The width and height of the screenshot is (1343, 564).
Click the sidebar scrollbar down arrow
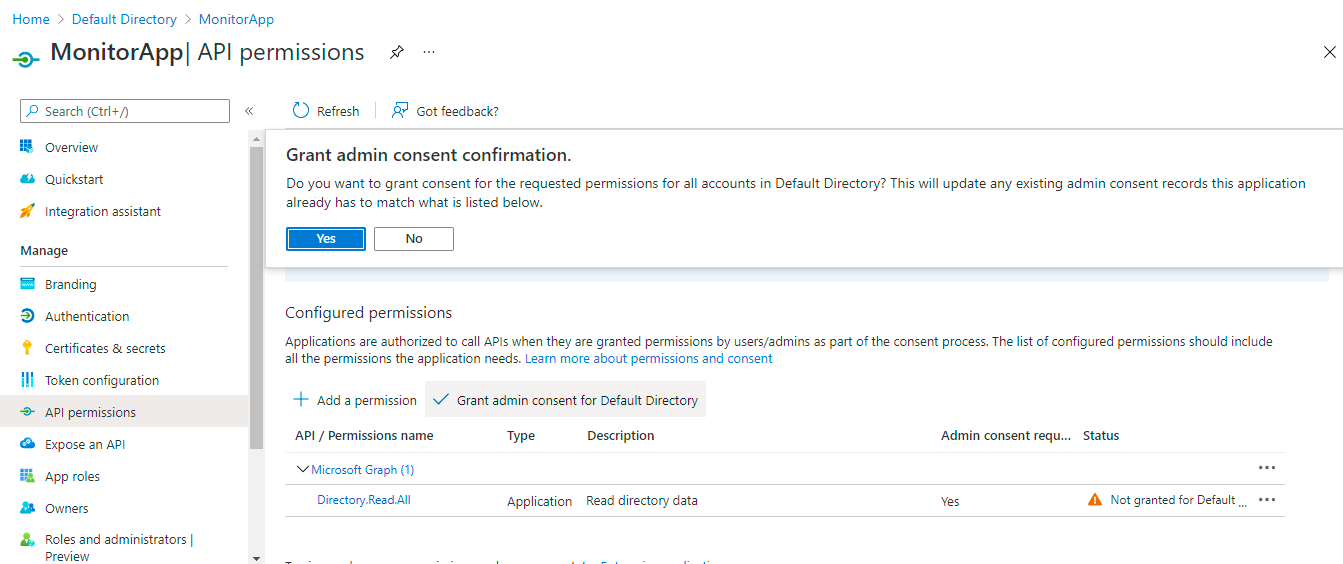pos(256,557)
